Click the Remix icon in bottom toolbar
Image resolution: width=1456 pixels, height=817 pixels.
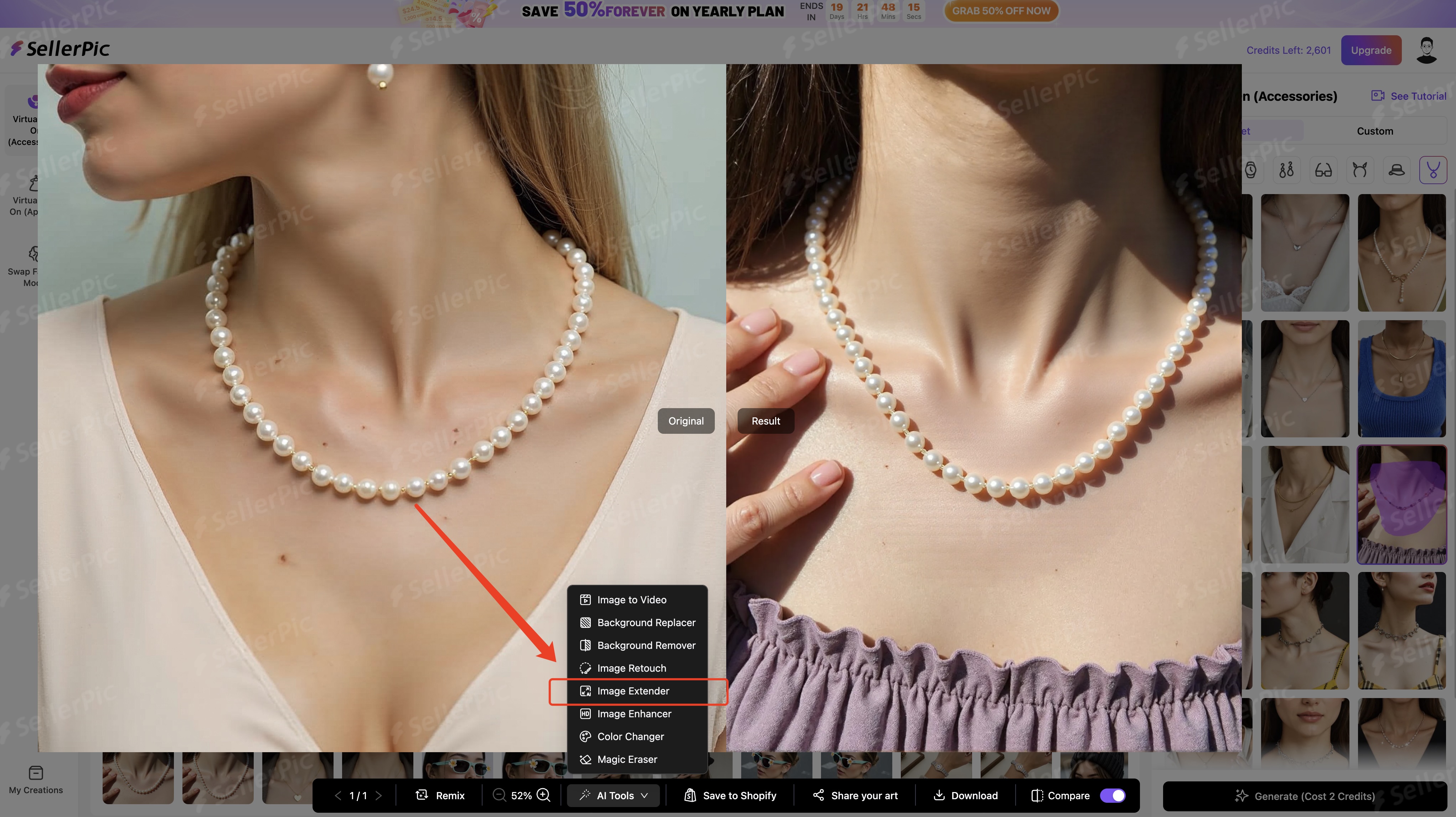pos(422,795)
